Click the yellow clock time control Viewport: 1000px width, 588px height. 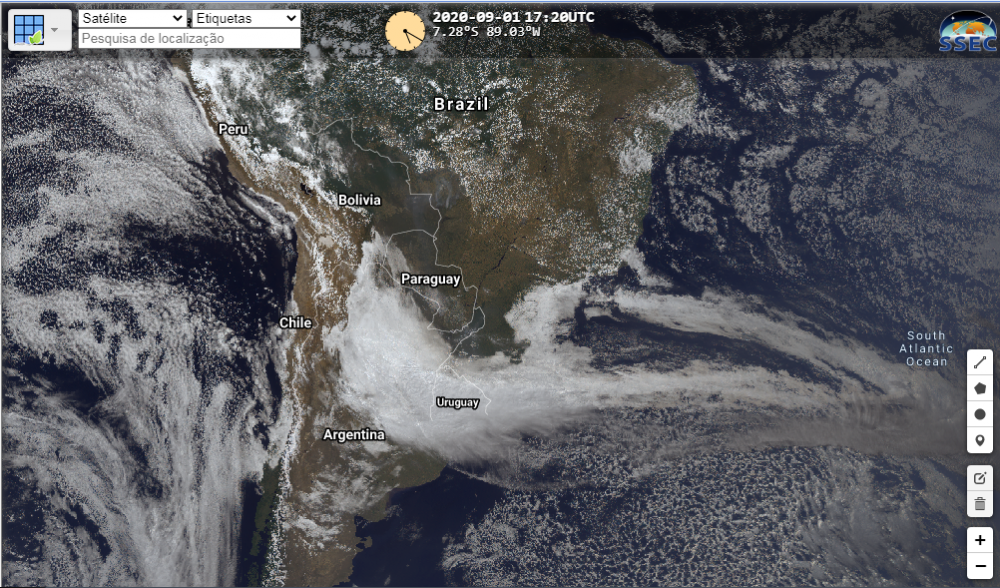coord(405,31)
